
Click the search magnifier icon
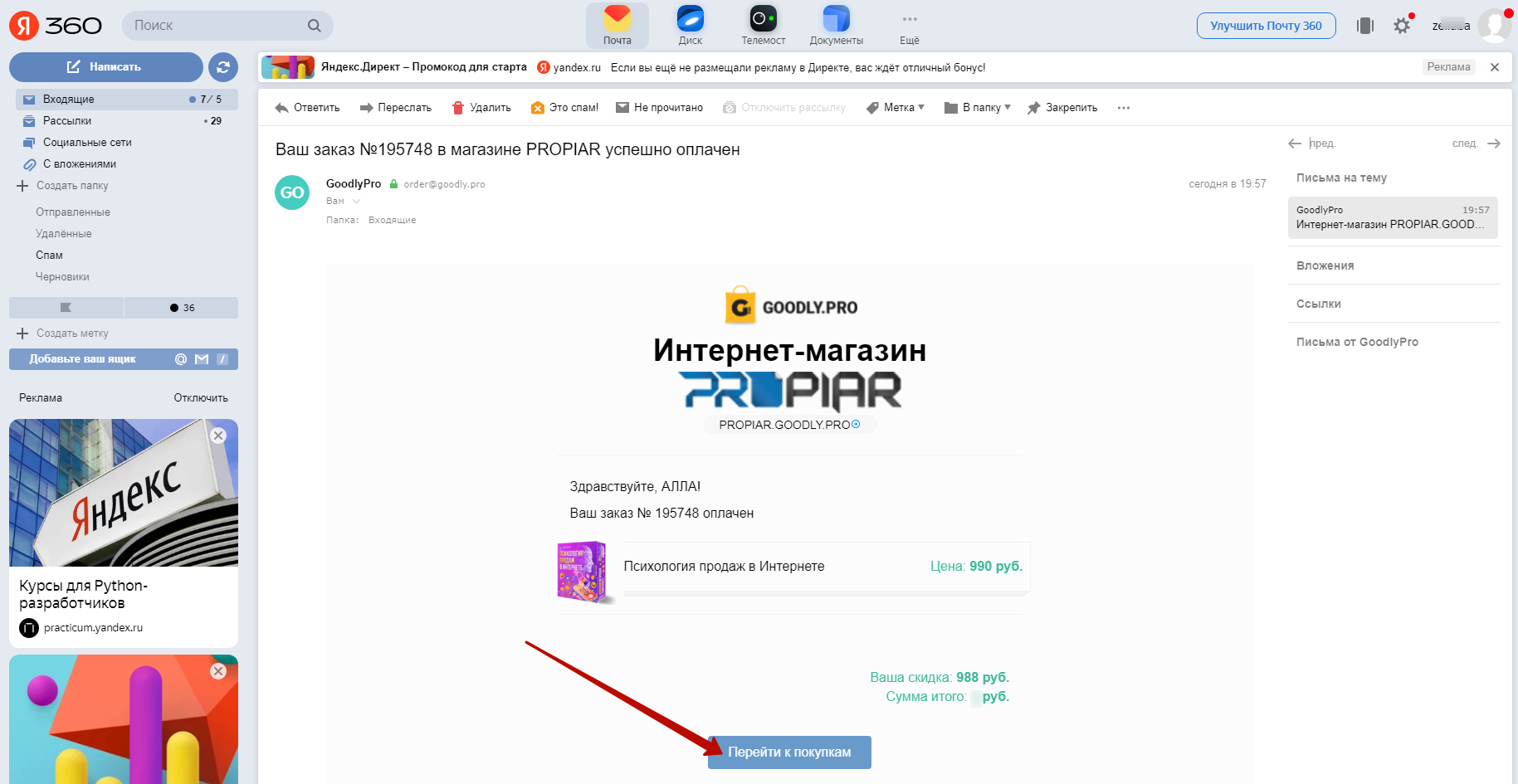pos(314,26)
